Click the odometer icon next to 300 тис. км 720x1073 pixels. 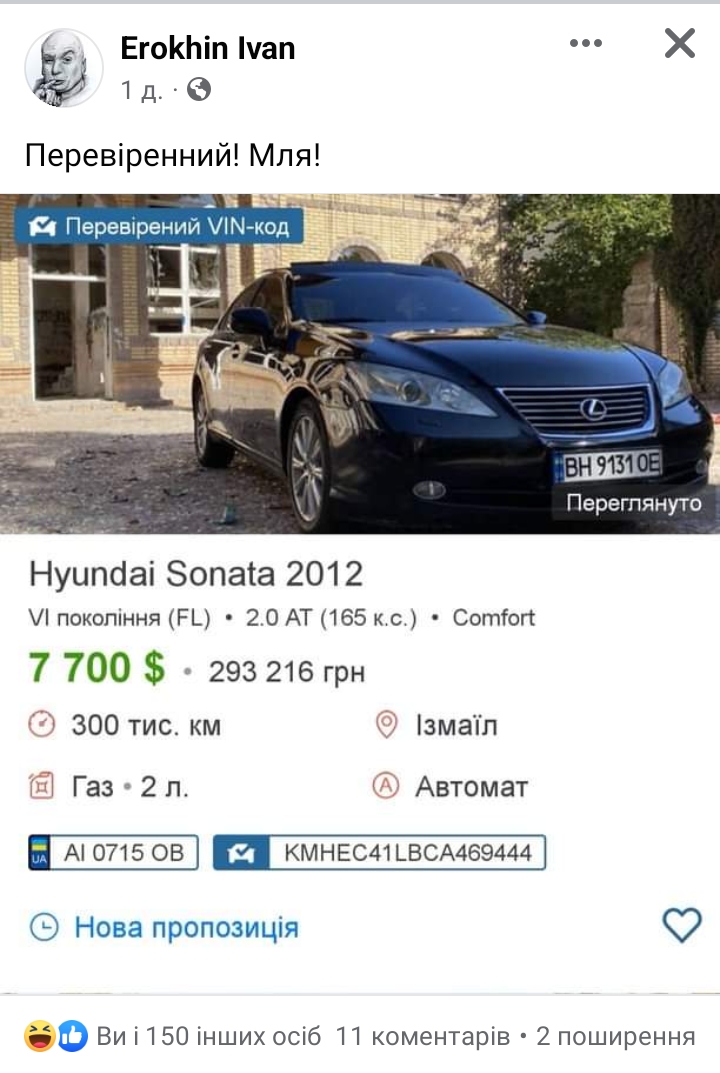pos(42,725)
